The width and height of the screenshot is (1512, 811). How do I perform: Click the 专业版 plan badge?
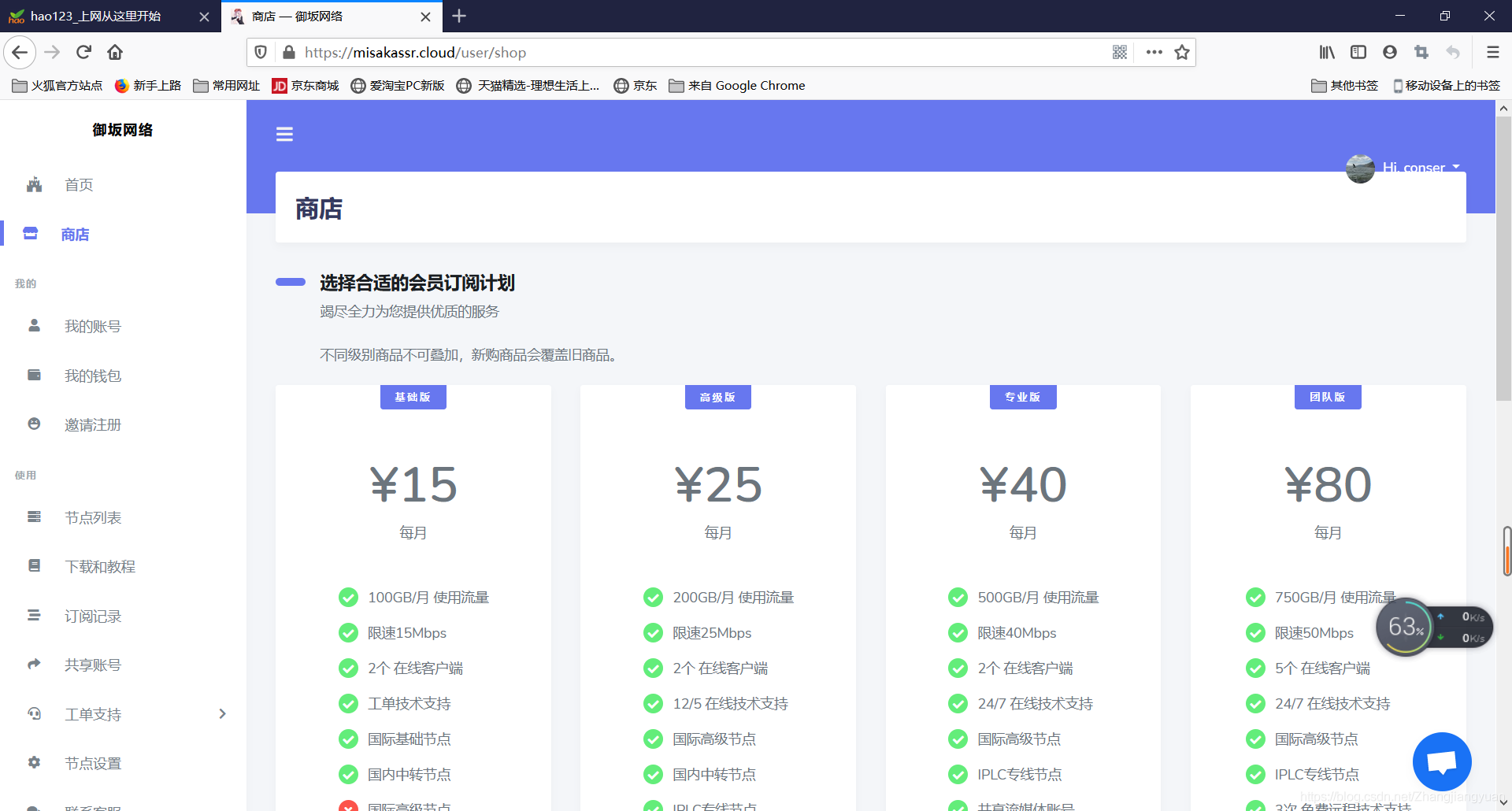1023,397
